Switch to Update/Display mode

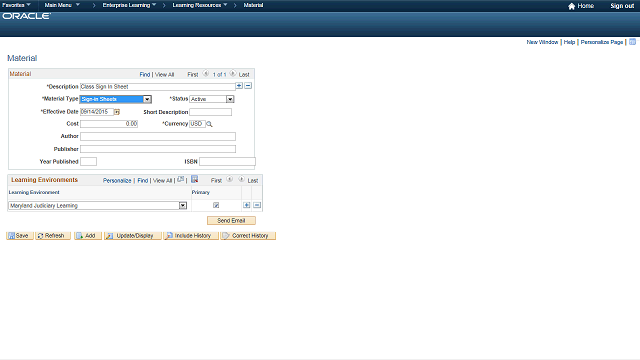133,236
